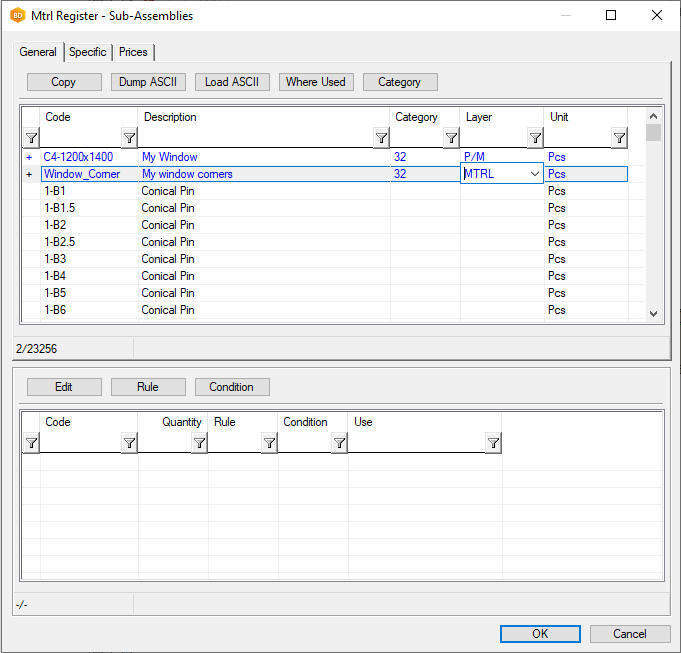Switch to the Specific tab
Viewport: 681px width, 653px height.
tap(88, 52)
